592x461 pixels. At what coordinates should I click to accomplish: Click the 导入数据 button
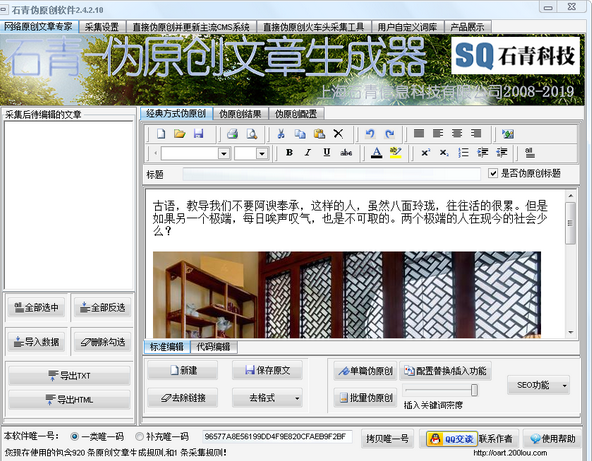click(x=37, y=342)
